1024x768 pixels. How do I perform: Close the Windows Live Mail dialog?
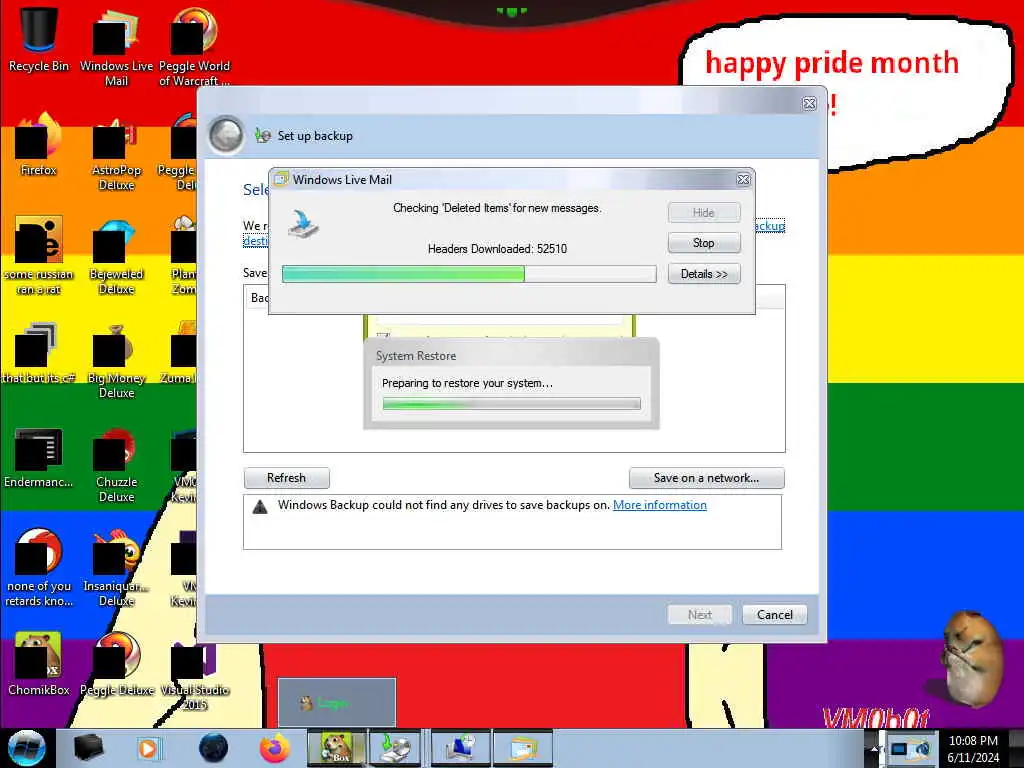pyautogui.click(x=743, y=179)
